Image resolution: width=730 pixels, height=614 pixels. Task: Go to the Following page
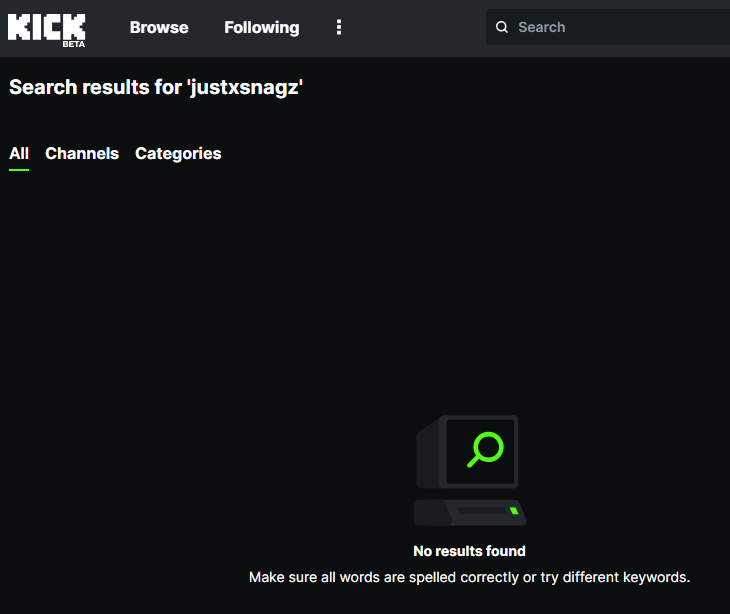262,27
